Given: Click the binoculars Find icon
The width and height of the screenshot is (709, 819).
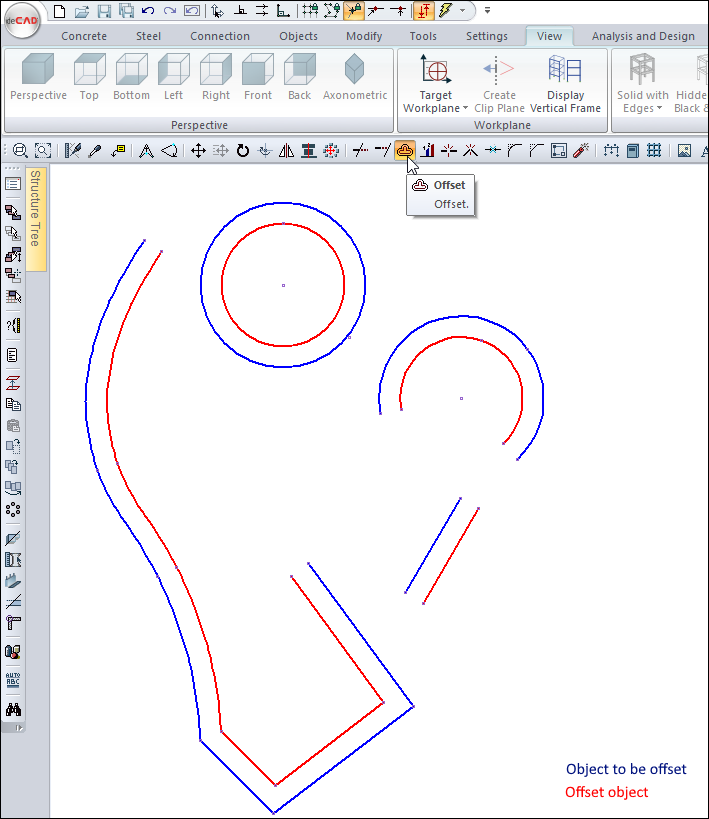Looking at the screenshot, I should pos(13,709).
